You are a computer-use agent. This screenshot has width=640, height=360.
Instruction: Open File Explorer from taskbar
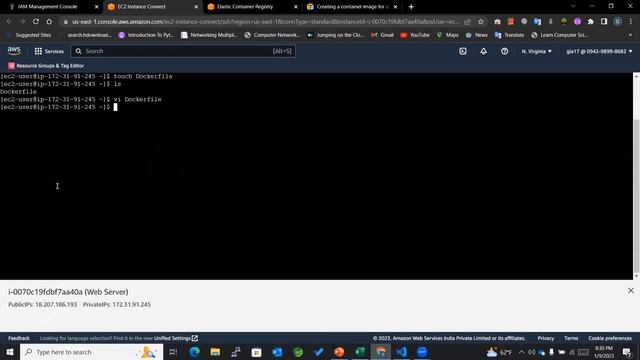[x=215, y=352]
